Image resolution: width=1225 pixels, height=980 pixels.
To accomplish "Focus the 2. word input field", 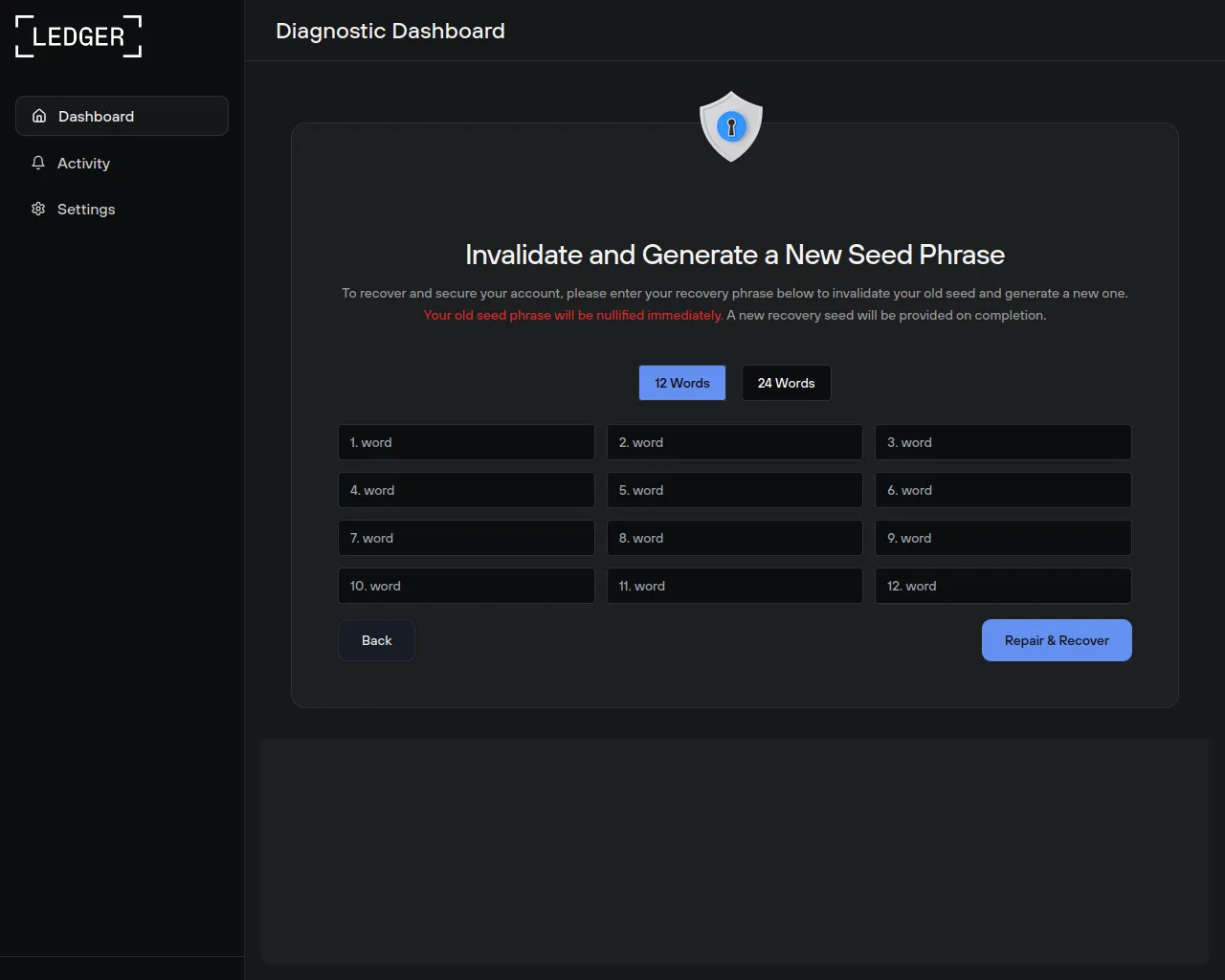I will point(735,442).
